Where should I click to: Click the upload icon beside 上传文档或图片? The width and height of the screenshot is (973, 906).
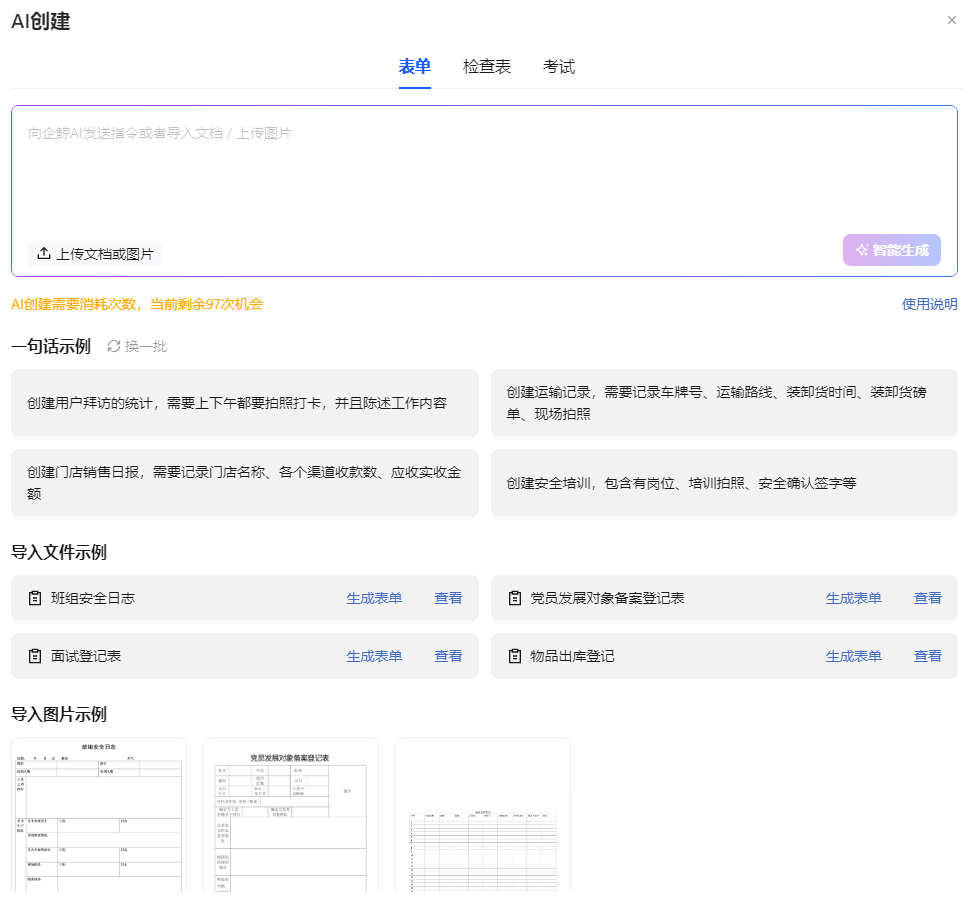44,254
